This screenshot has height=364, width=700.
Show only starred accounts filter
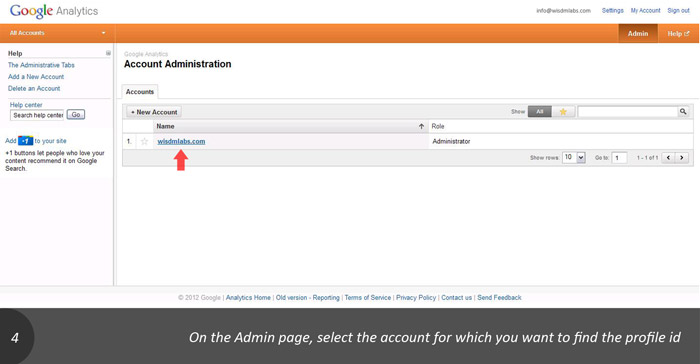coord(563,112)
